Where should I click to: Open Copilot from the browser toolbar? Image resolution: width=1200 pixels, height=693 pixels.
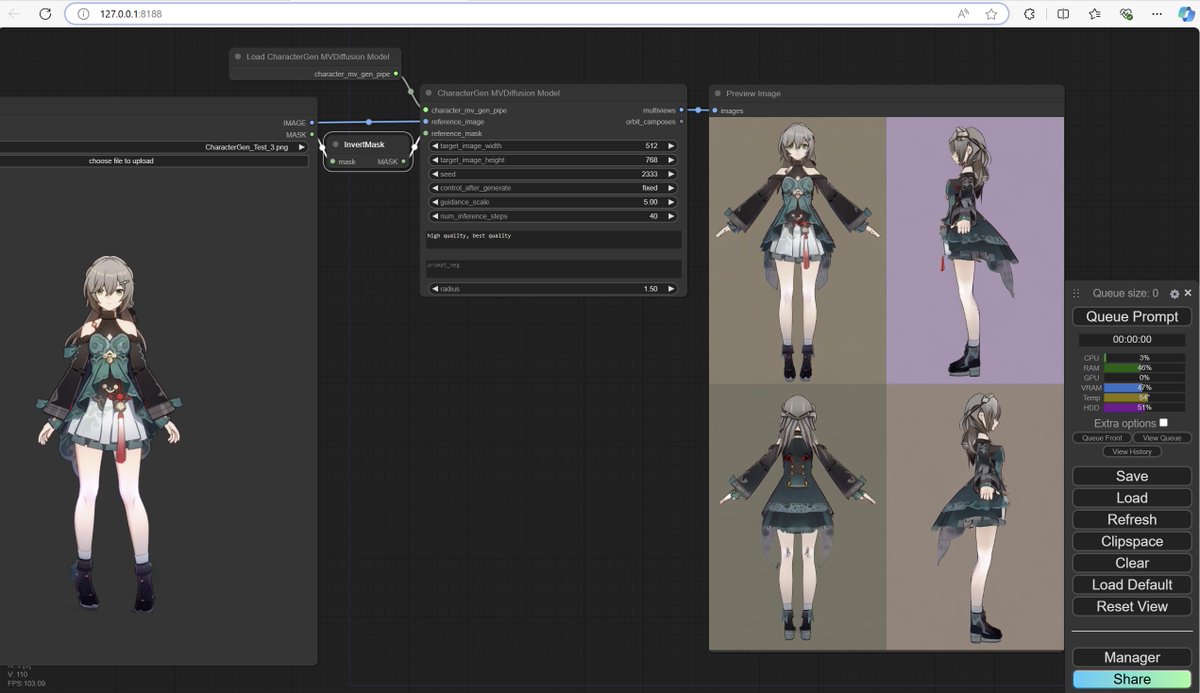tap(1184, 15)
